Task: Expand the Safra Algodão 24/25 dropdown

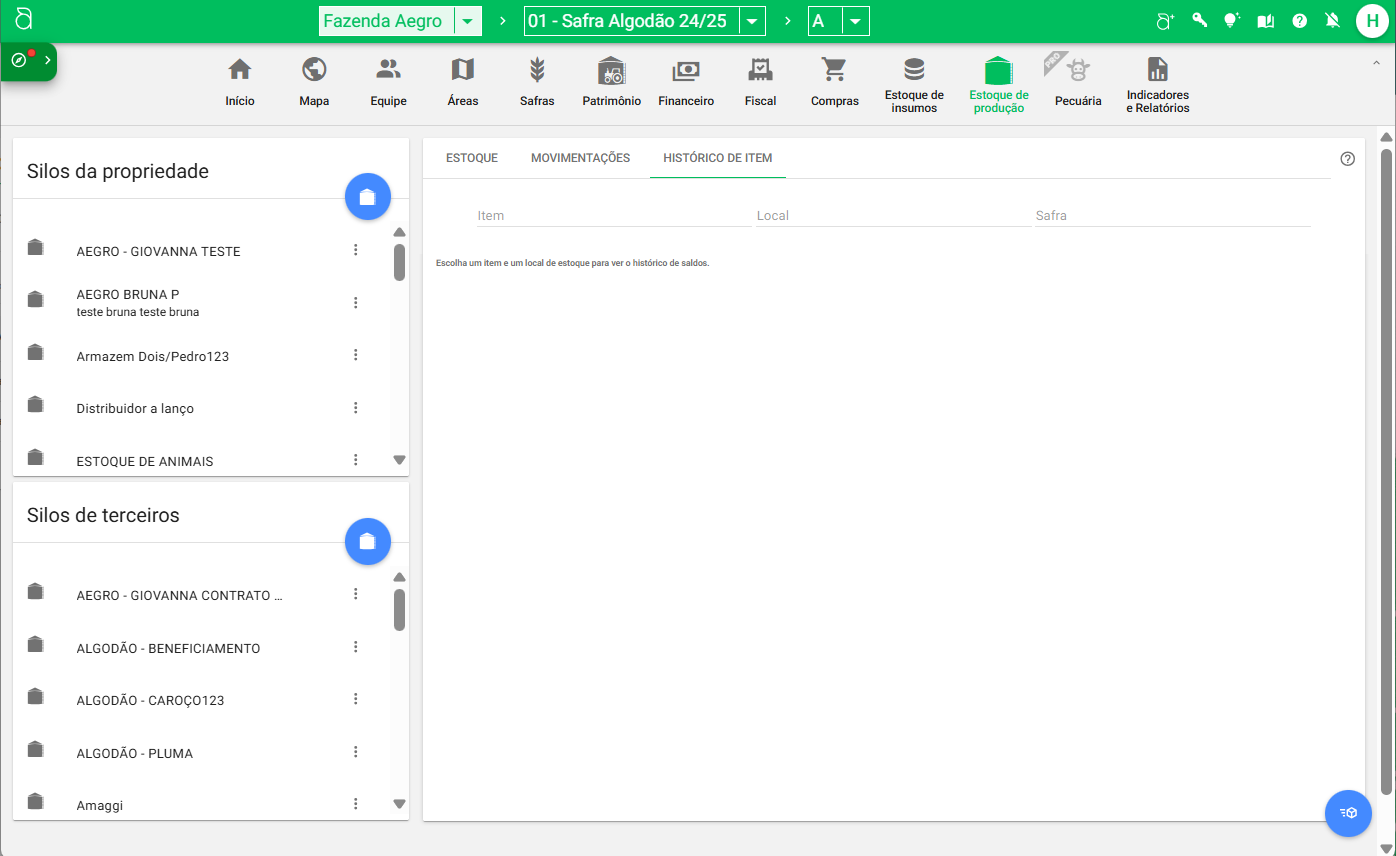Action: tap(753, 21)
